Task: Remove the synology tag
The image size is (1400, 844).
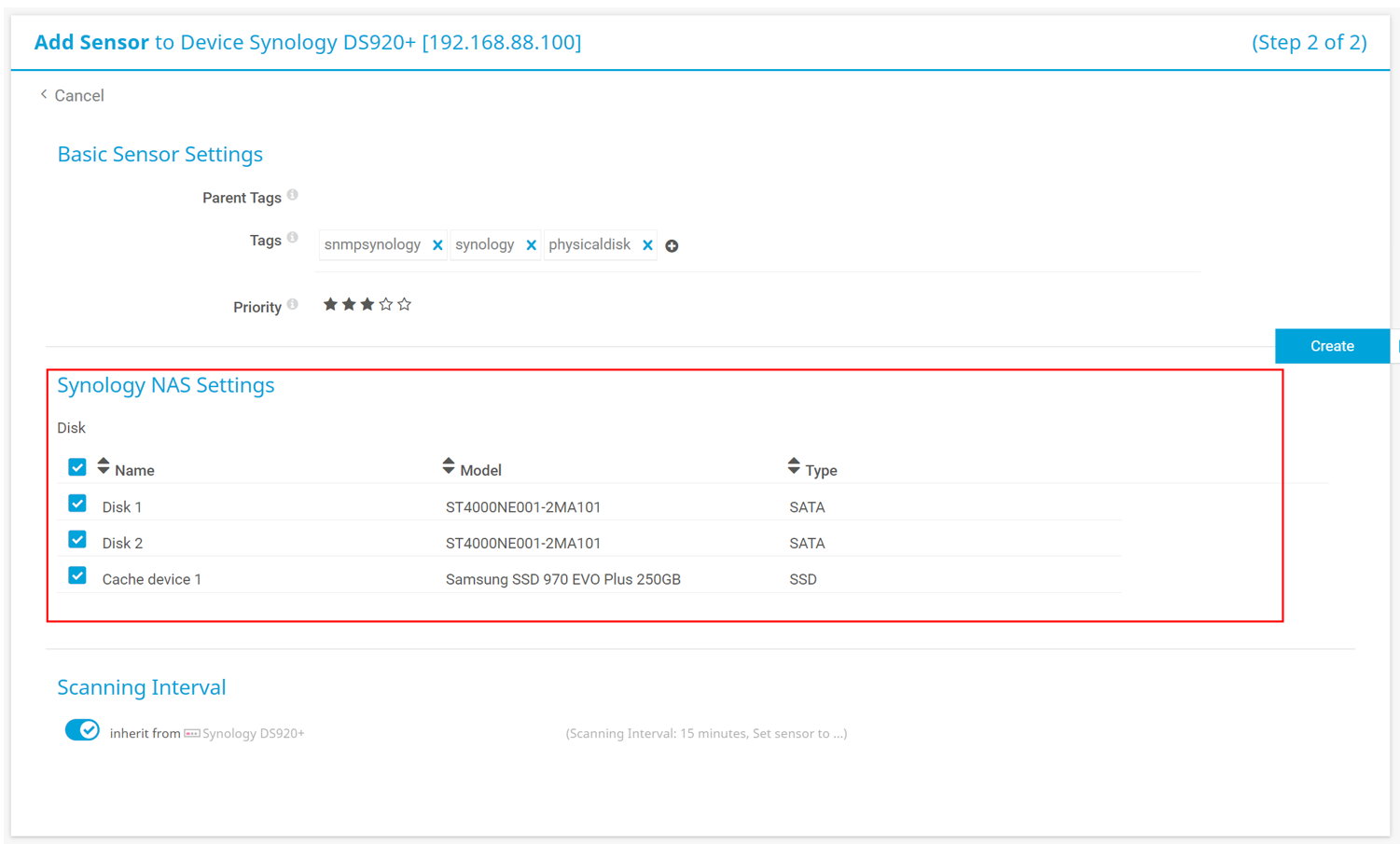Action: tap(531, 245)
